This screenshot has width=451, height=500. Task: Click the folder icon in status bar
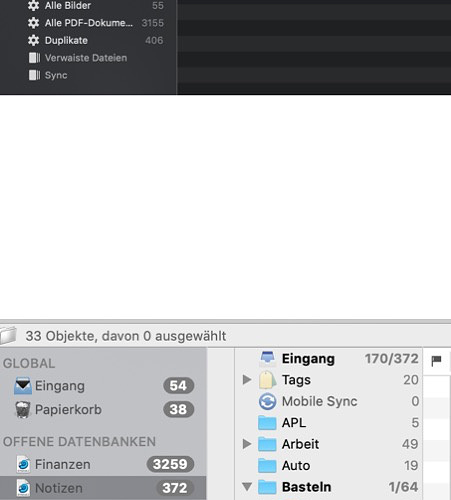coord(8,335)
